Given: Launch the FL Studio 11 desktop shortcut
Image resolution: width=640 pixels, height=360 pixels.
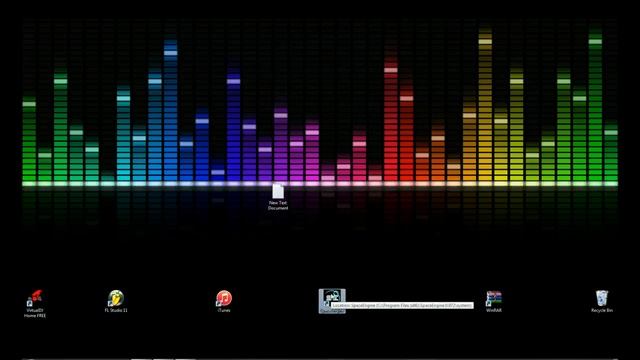Looking at the screenshot, I should click(x=116, y=301).
